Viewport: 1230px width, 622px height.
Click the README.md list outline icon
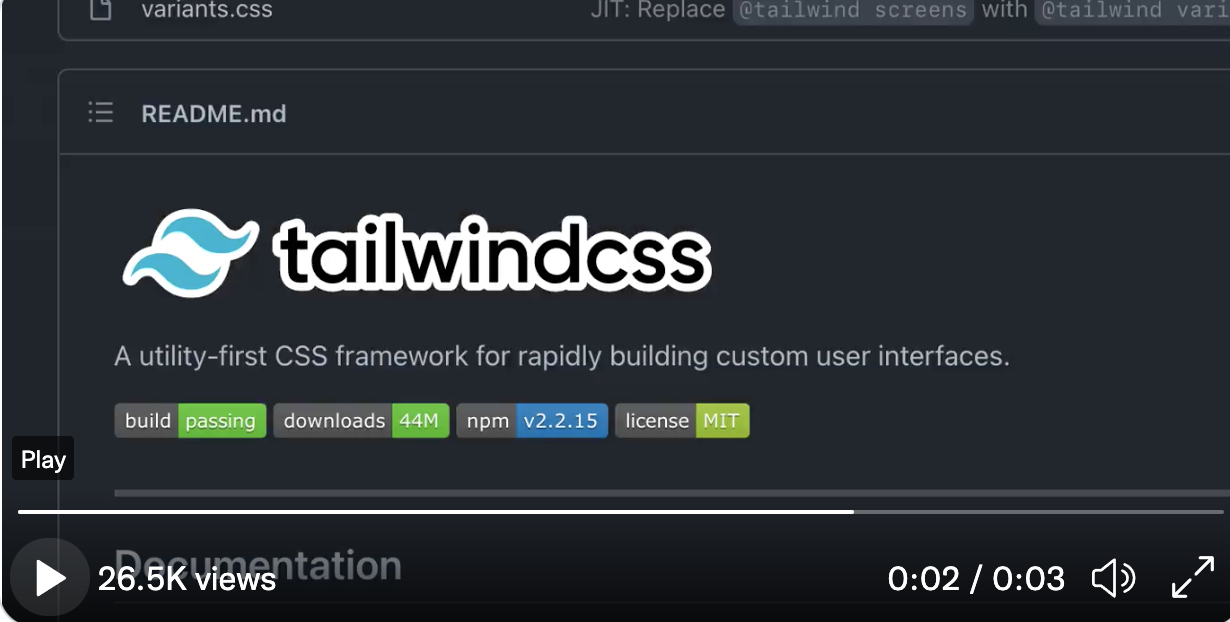(x=101, y=113)
